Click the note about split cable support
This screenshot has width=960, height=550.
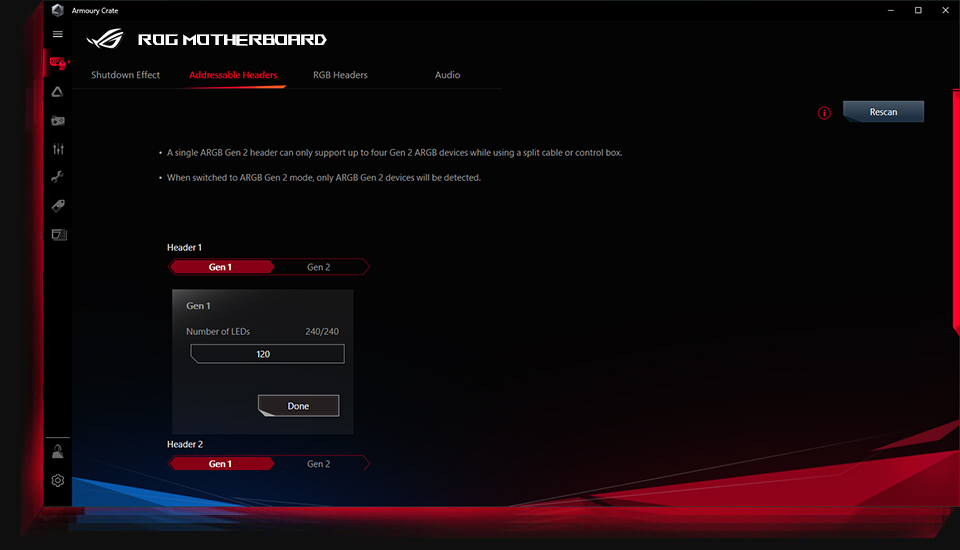tap(394, 153)
